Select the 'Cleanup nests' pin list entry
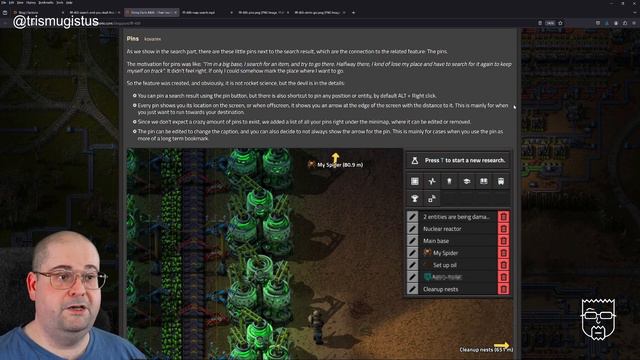Screen dimensions: 640x360 click(458, 289)
